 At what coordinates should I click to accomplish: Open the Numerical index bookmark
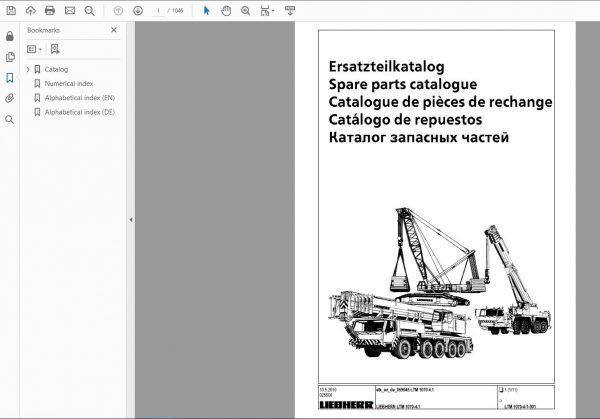point(69,83)
